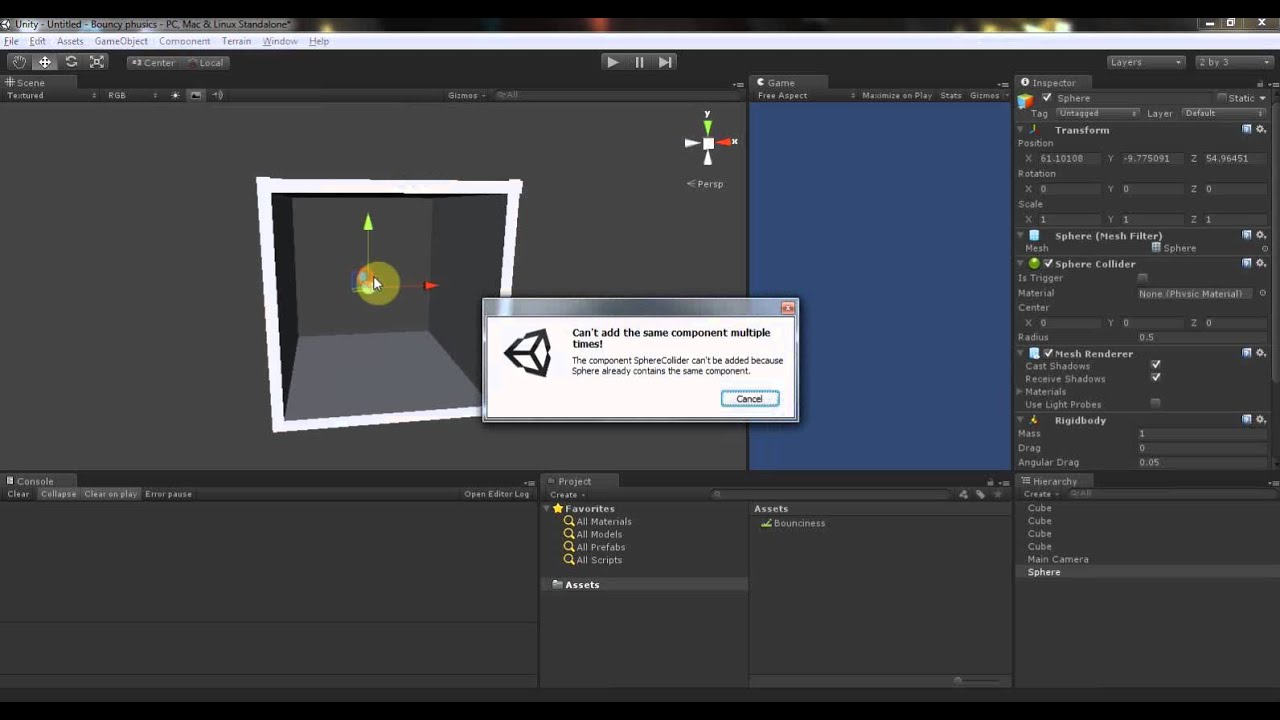Image resolution: width=1280 pixels, height=720 pixels.
Task: Open the Terrain menu
Action: point(236,41)
